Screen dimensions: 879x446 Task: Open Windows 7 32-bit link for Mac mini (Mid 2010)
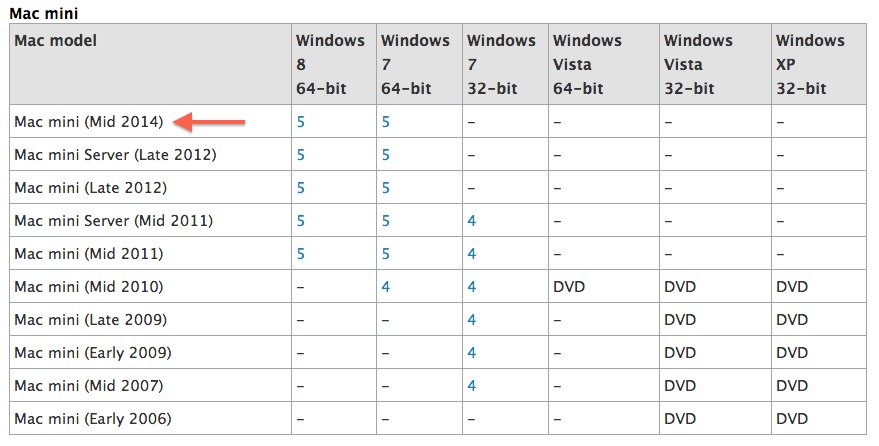tap(471, 287)
